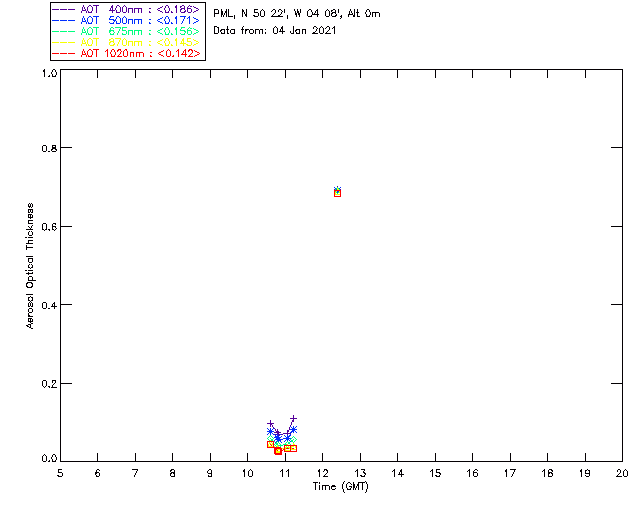
Task: Click the y-axis tick label 1.0
Action: 49,73
